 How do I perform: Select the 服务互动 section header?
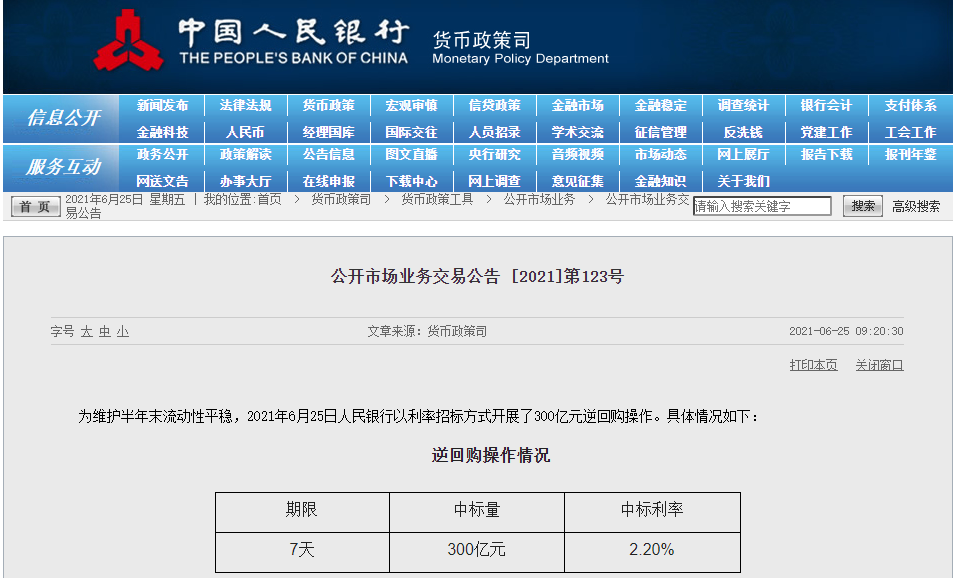point(63,166)
